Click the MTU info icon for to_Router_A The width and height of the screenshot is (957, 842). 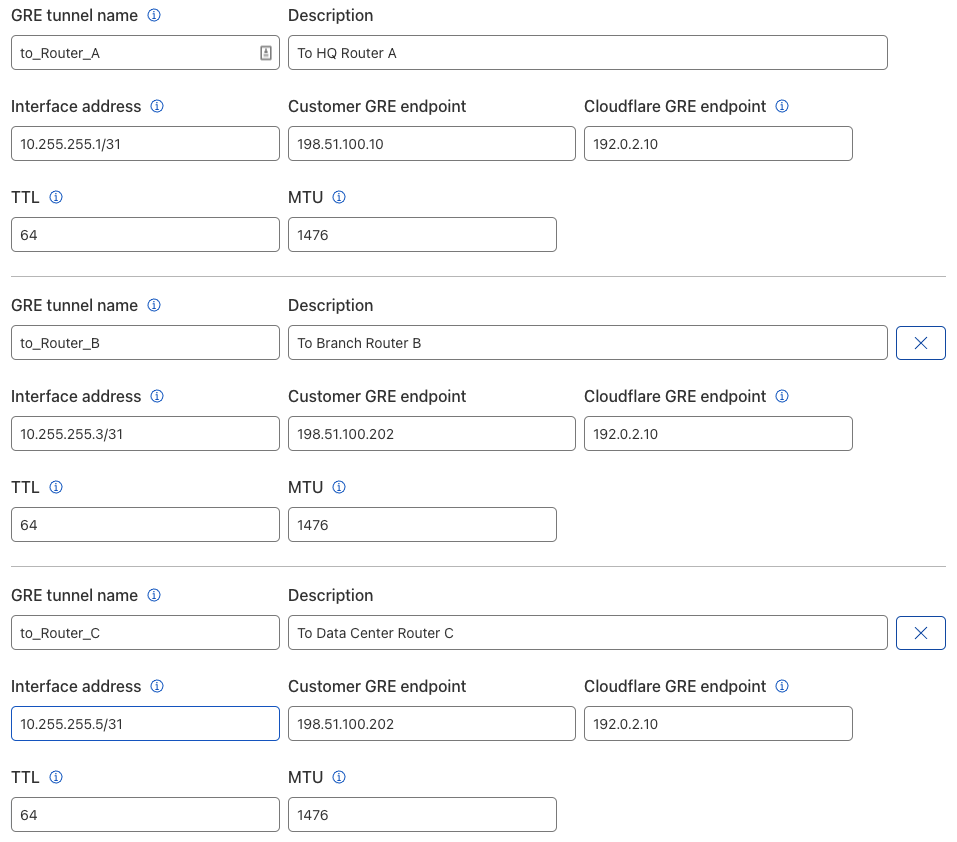pos(339,197)
